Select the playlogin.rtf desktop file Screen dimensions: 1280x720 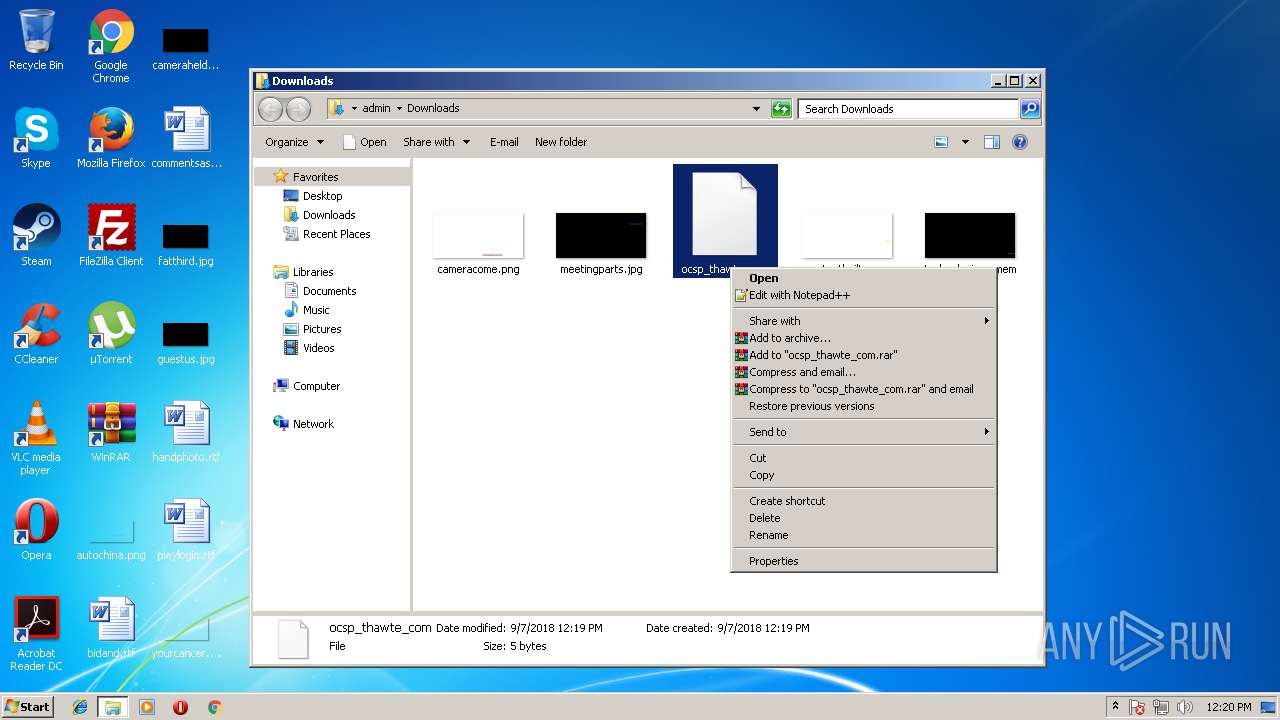point(186,530)
